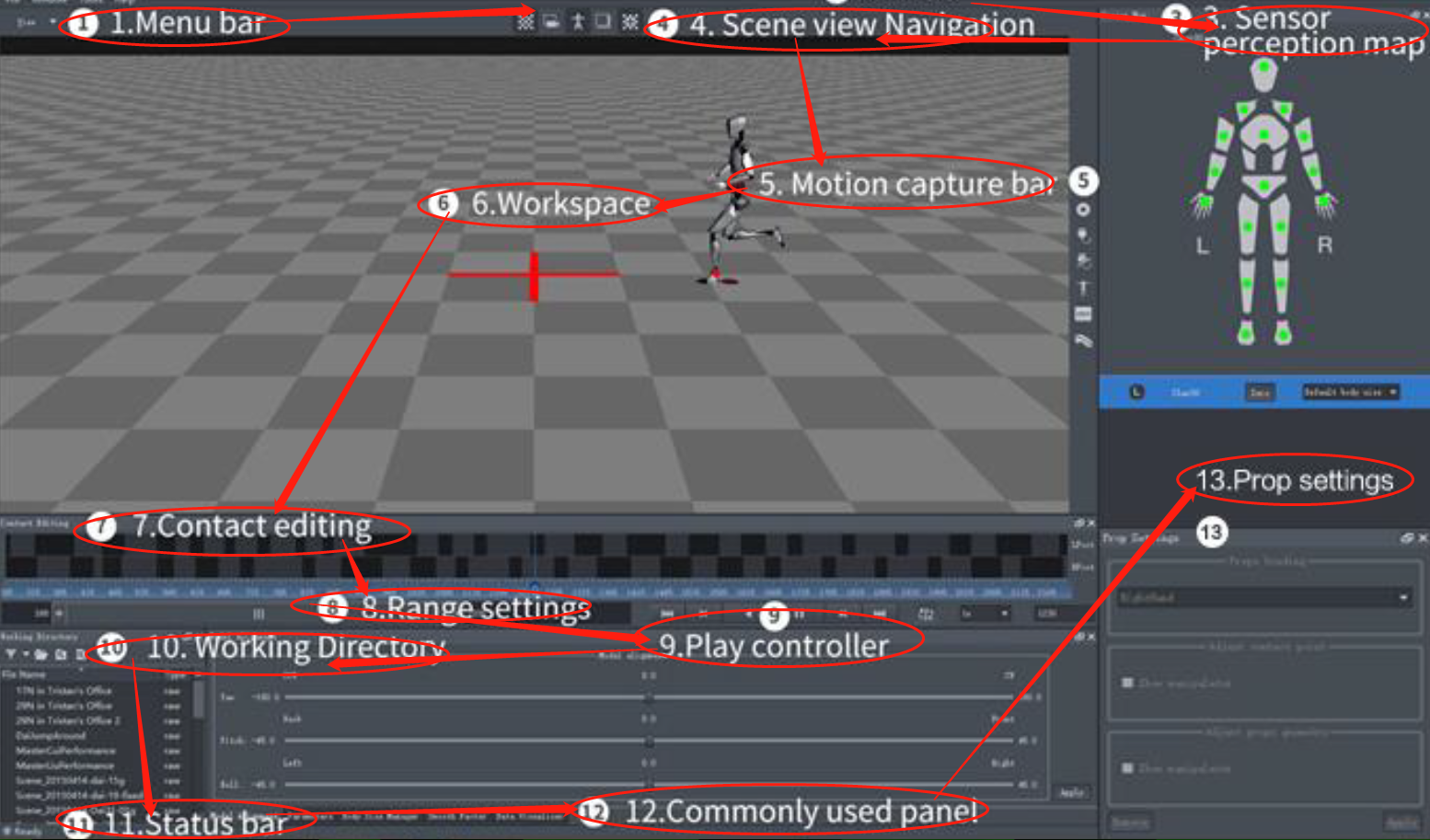Click the Yaw slider handle
Viewport: 1430px width, 840px height.
[x=650, y=697]
